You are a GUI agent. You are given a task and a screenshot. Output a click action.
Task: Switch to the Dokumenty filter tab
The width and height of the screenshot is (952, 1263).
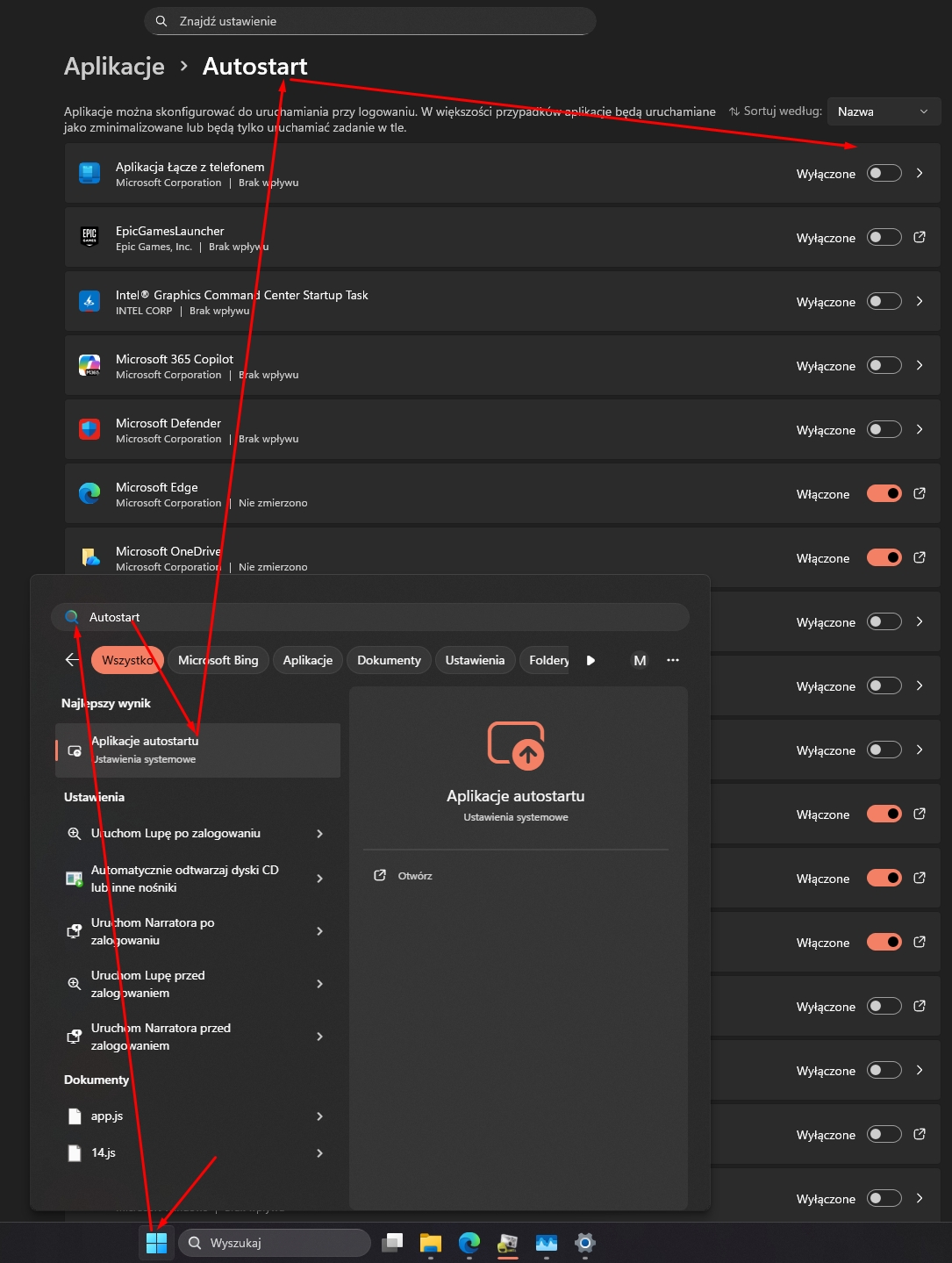point(389,660)
